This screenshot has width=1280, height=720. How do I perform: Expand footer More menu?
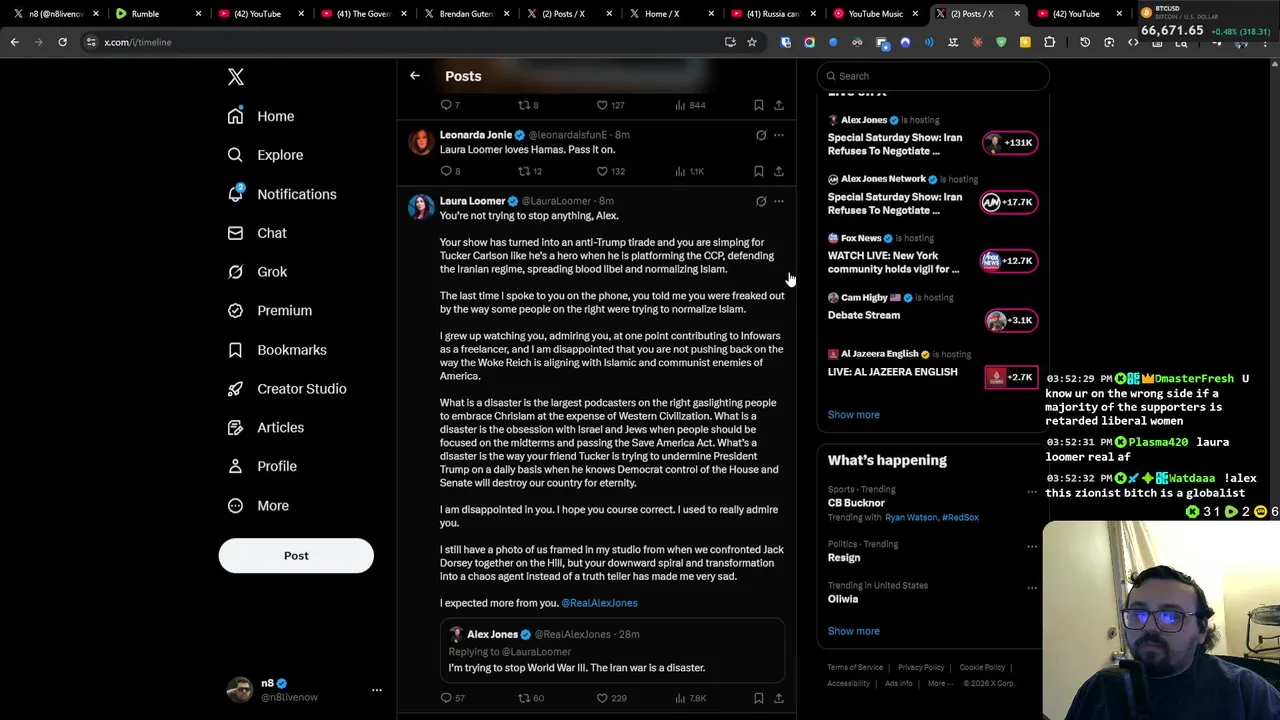point(939,683)
